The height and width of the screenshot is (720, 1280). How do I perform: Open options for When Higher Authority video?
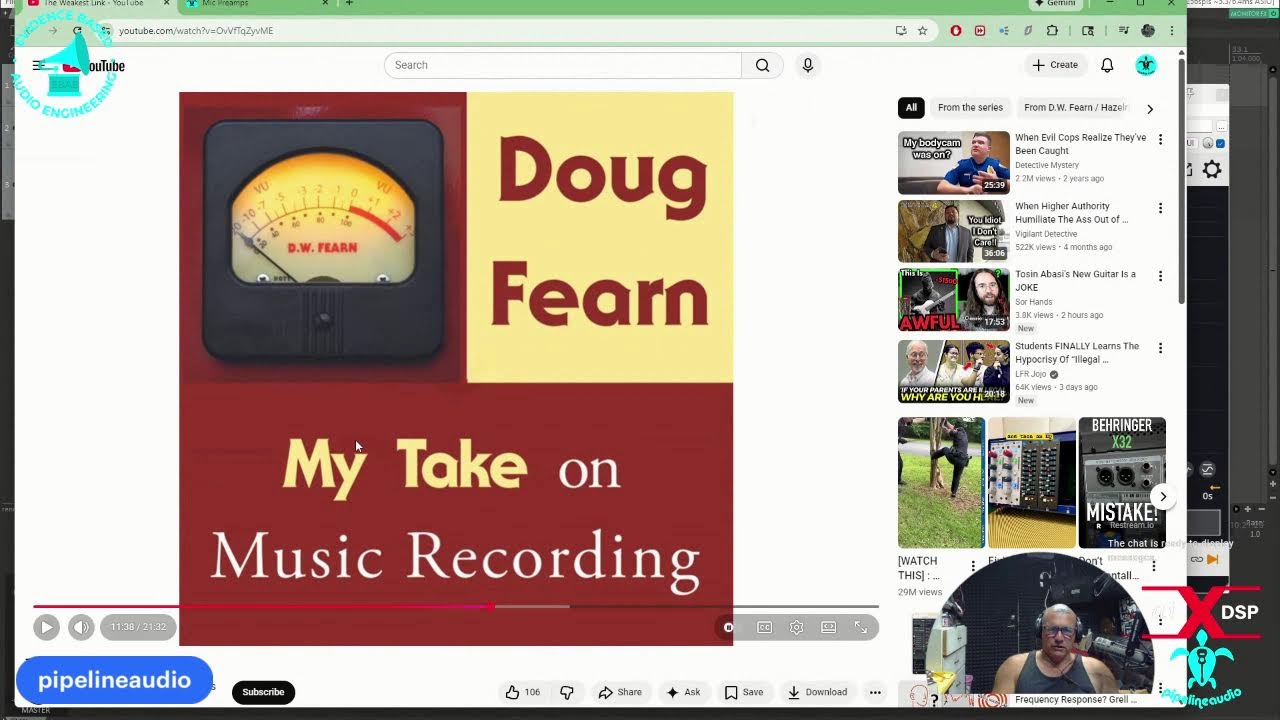(1160, 208)
